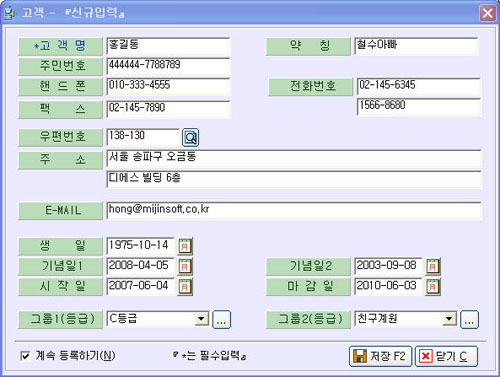Click the 주민번호 label
This screenshot has height=377, width=500.
[x=60, y=66]
